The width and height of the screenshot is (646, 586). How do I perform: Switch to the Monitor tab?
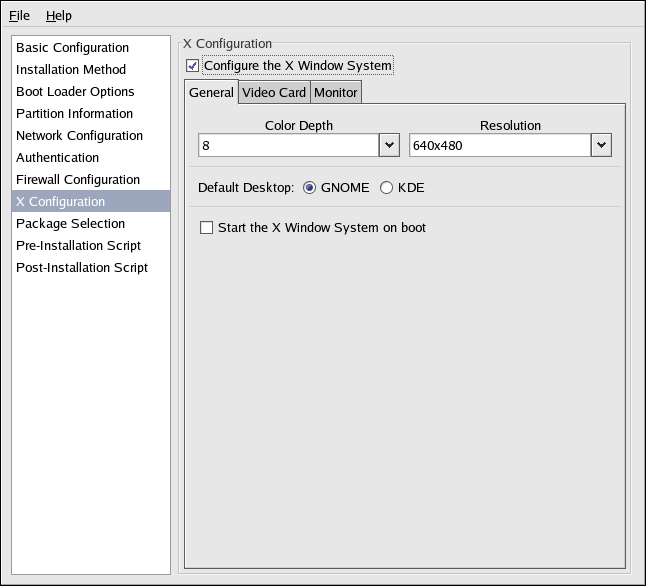335,92
